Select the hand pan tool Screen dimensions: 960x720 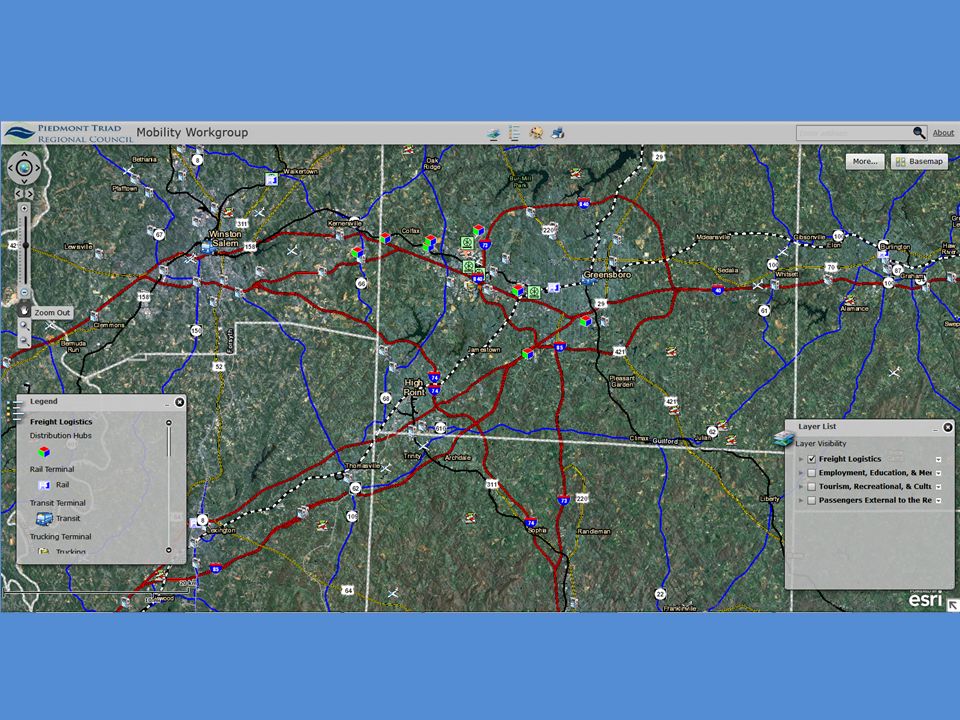tap(24, 310)
